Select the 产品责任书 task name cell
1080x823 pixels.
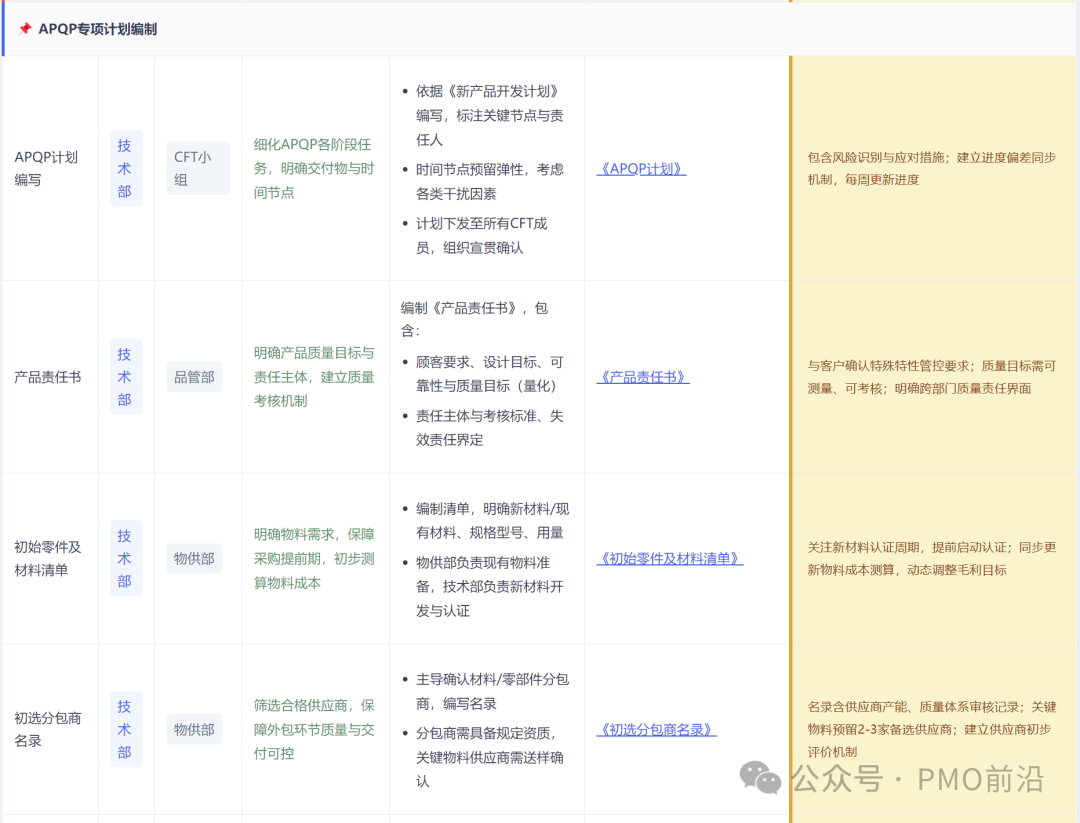(x=46, y=376)
